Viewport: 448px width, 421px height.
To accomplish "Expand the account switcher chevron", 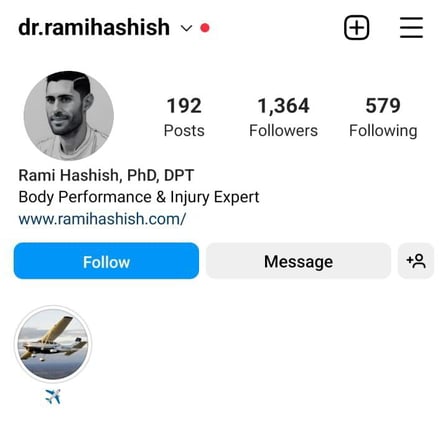I will 187,28.
